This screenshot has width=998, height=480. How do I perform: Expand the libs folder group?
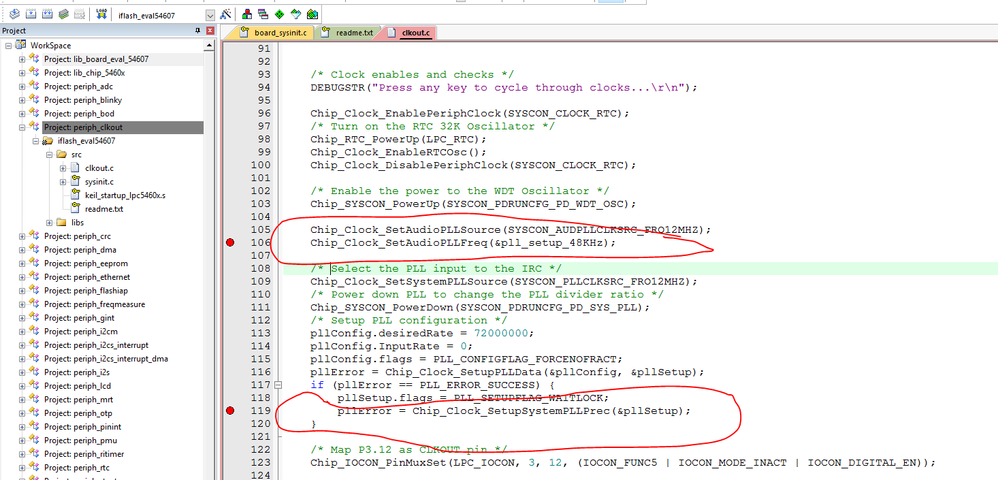[x=49, y=222]
